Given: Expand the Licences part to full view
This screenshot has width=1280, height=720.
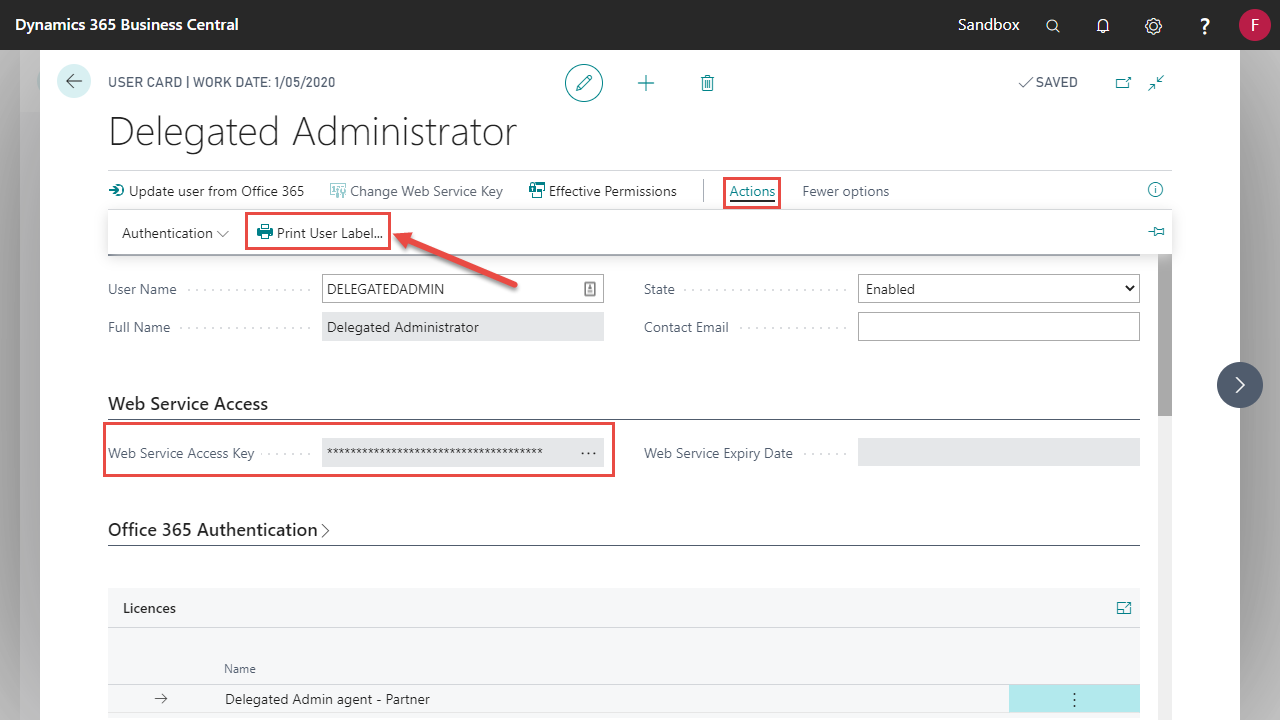Looking at the screenshot, I should pos(1124,608).
